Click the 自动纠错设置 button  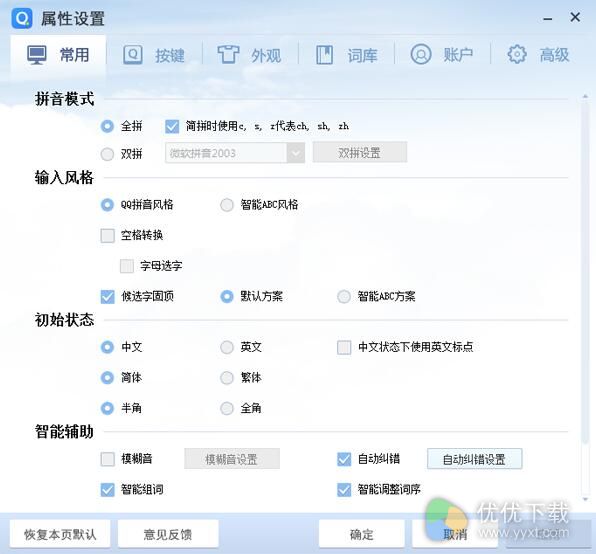click(474, 459)
